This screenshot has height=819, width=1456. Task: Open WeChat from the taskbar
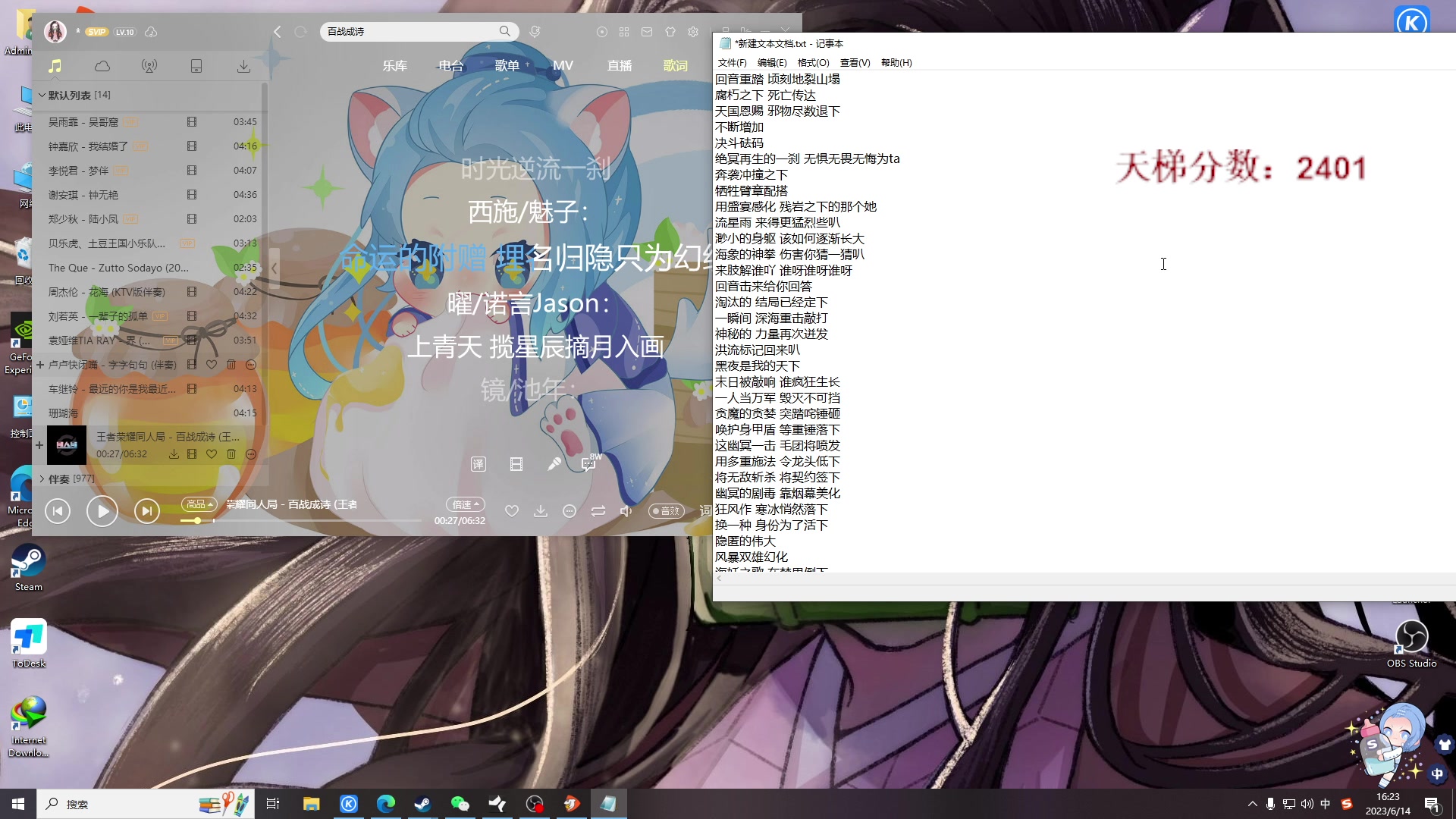coord(460,804)
